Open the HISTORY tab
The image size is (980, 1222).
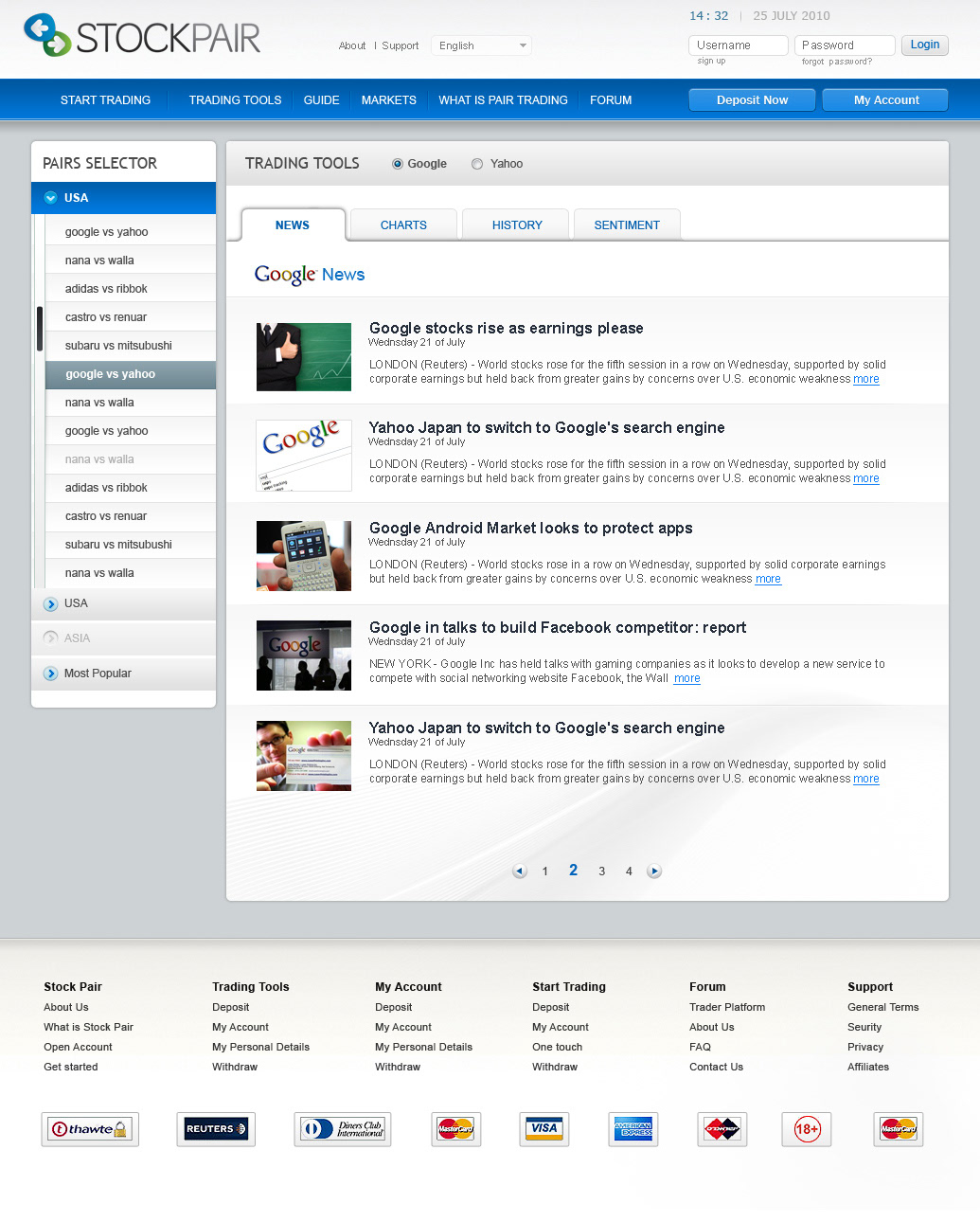click(517, 225)
